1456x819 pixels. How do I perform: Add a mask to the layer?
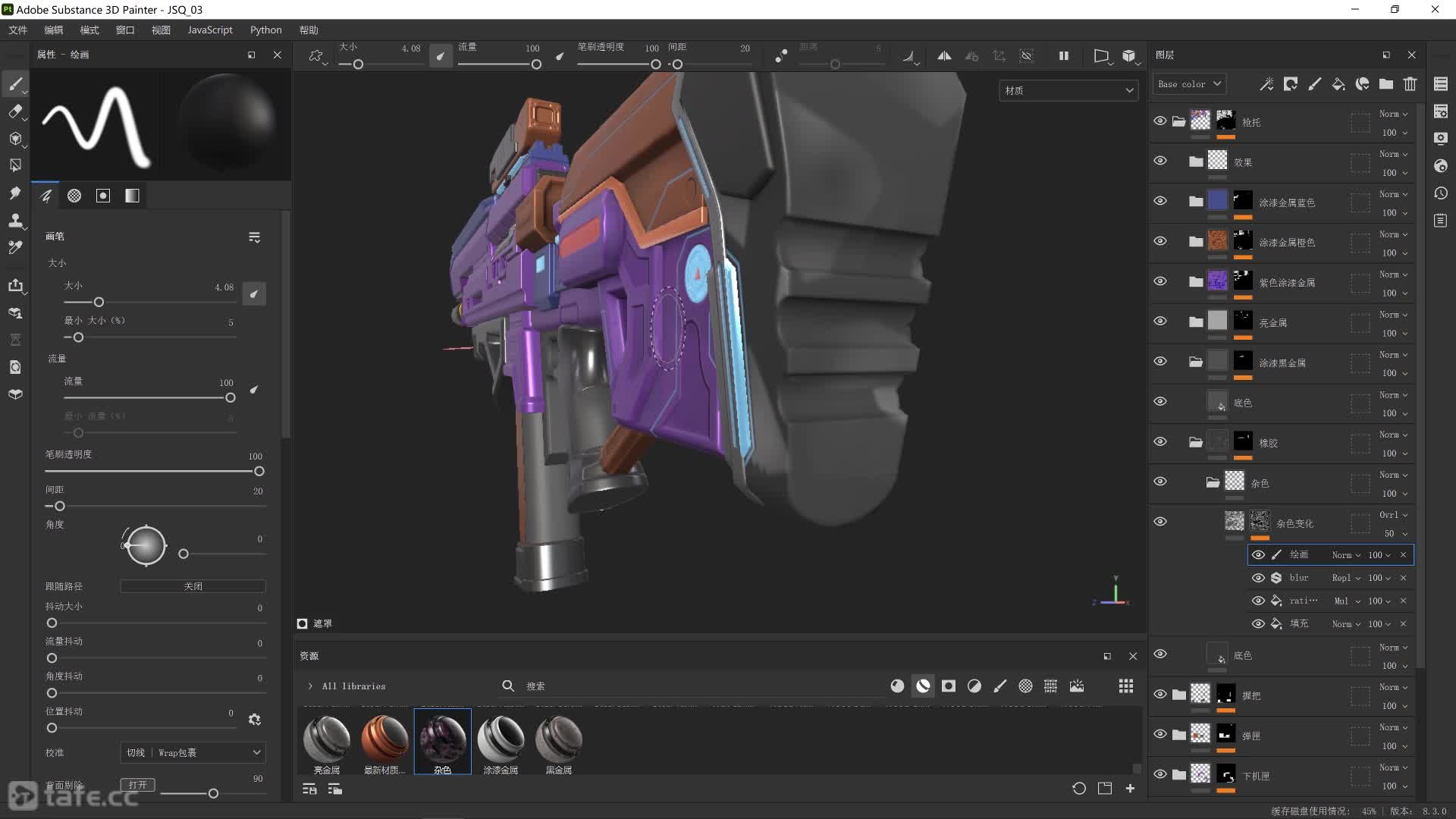coord(1290,84)
